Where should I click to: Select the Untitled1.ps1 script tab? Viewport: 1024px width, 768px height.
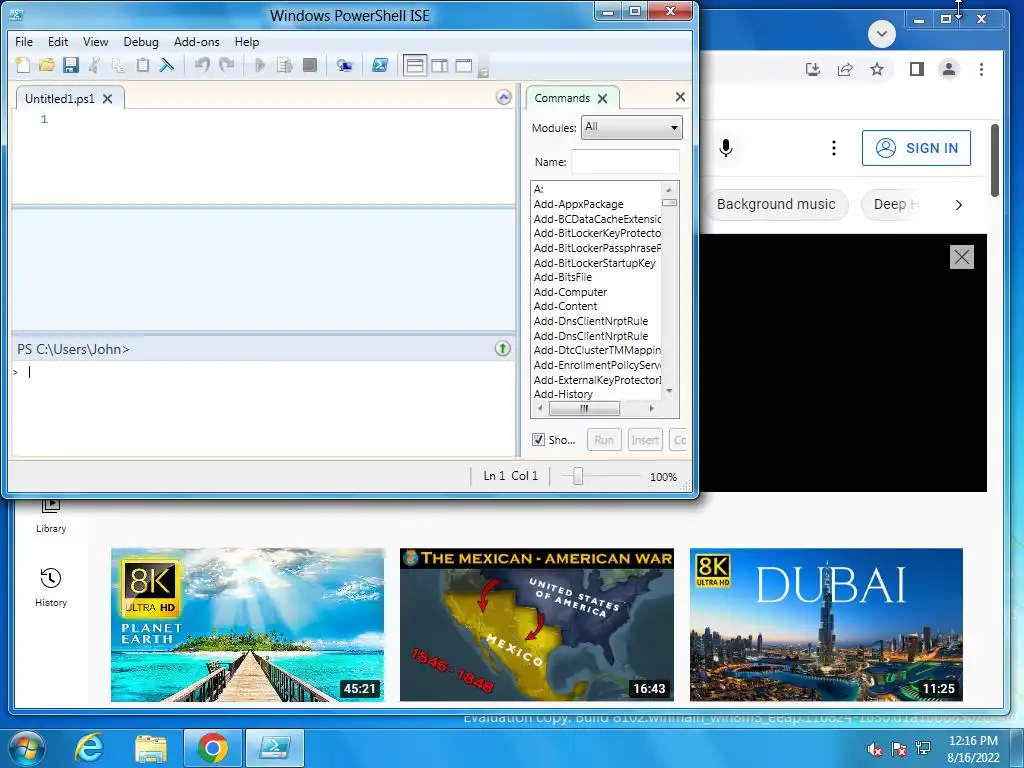[x=59, y=99]
